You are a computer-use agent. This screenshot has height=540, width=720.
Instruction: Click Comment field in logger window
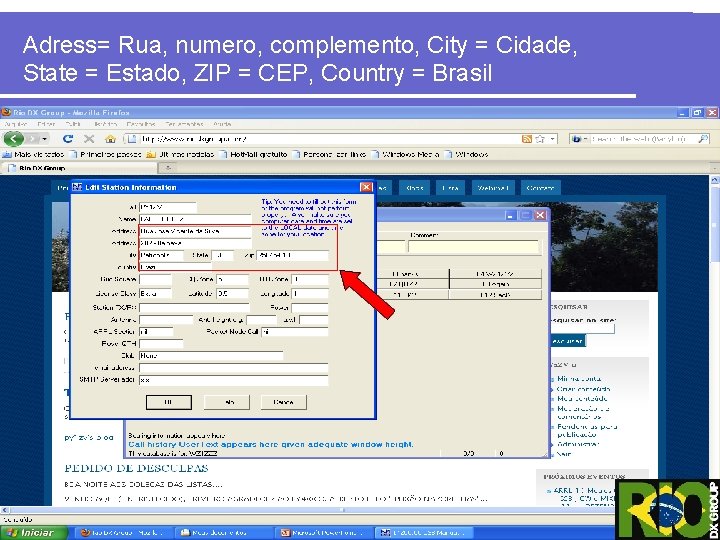tap(473, 247)
